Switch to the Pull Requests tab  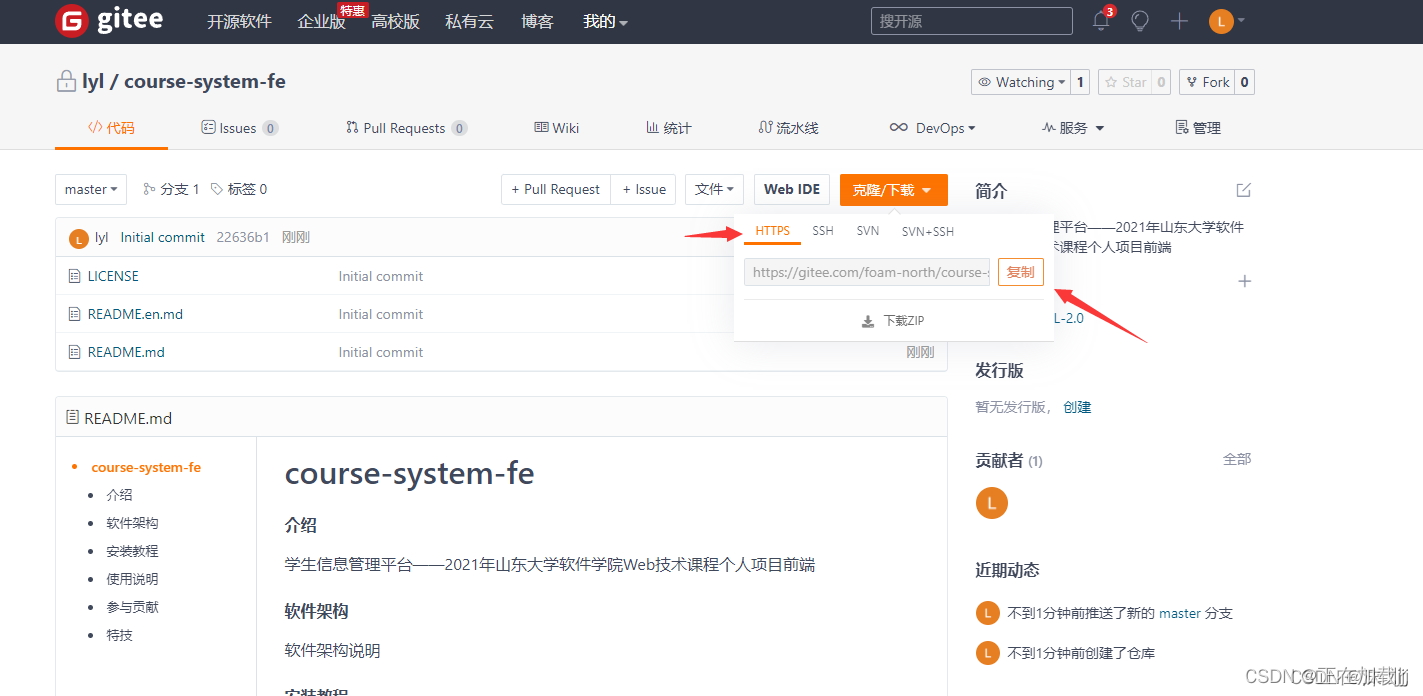click(406, 128)
